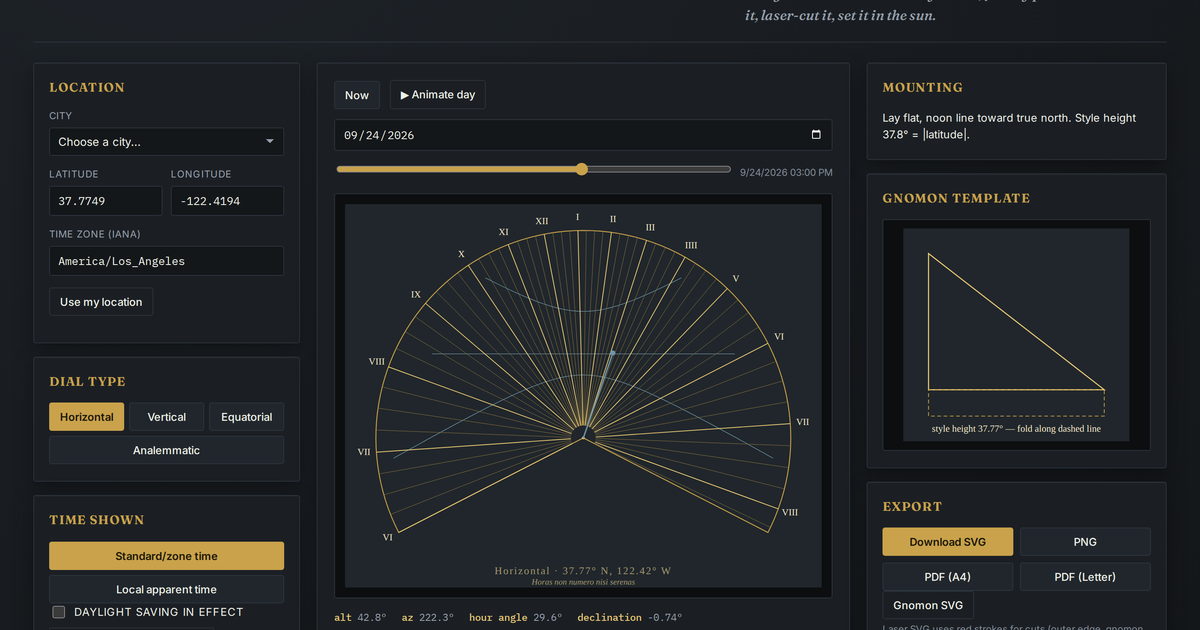The width and height of the screenshot is (1200, 630).
Task: Switch to Standard/zone time
Action: [x=166, y=556]
